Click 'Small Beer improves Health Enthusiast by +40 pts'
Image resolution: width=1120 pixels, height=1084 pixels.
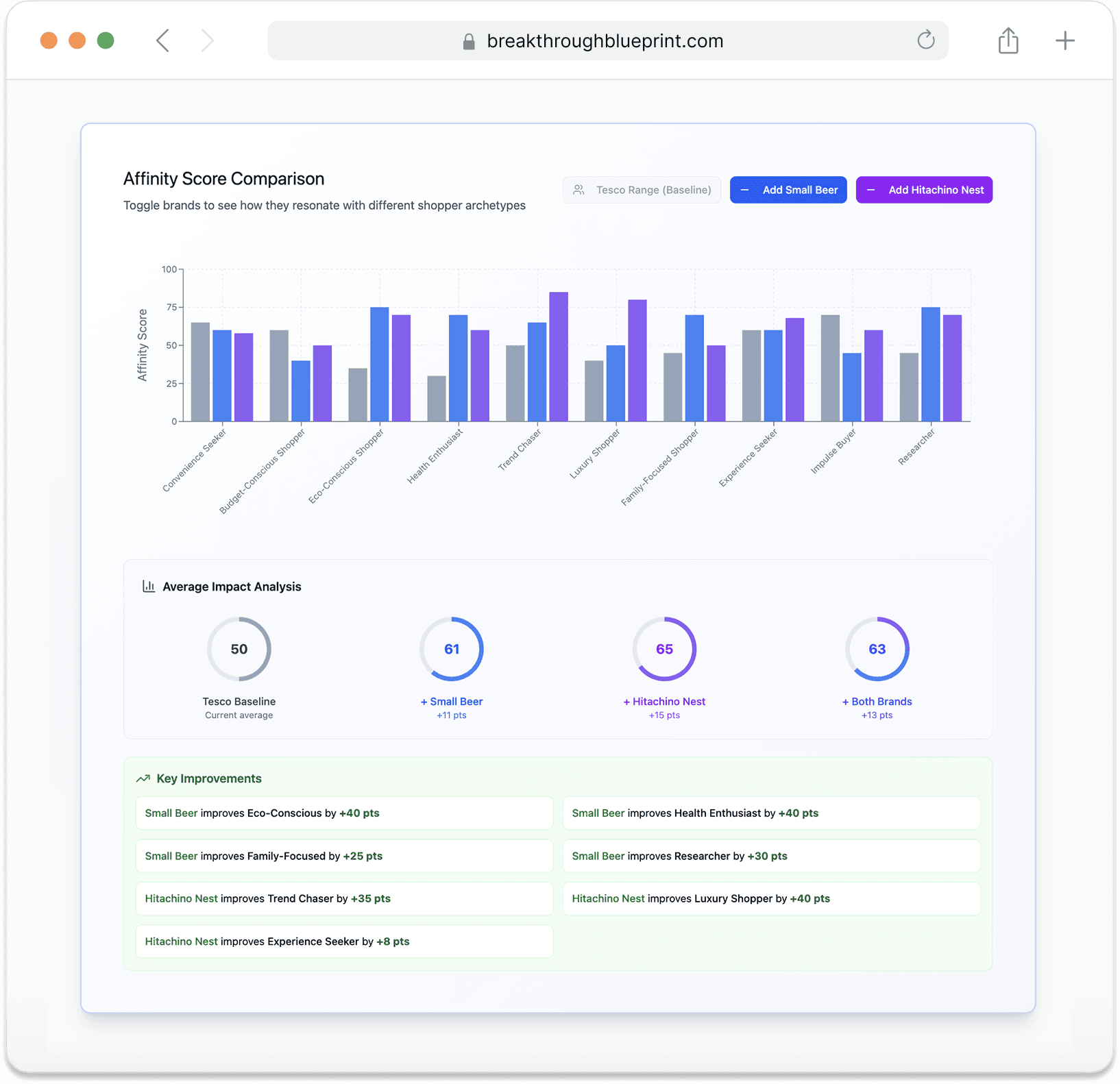(x=771, y=813)
